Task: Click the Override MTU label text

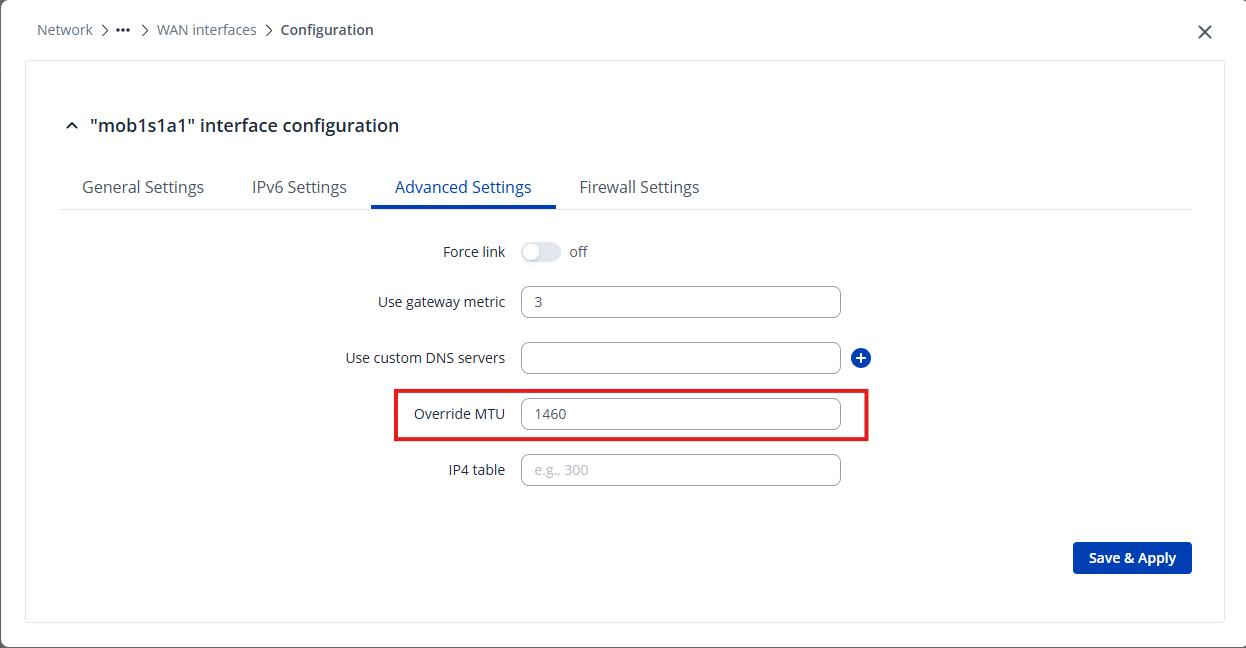Action: [459, 414]
